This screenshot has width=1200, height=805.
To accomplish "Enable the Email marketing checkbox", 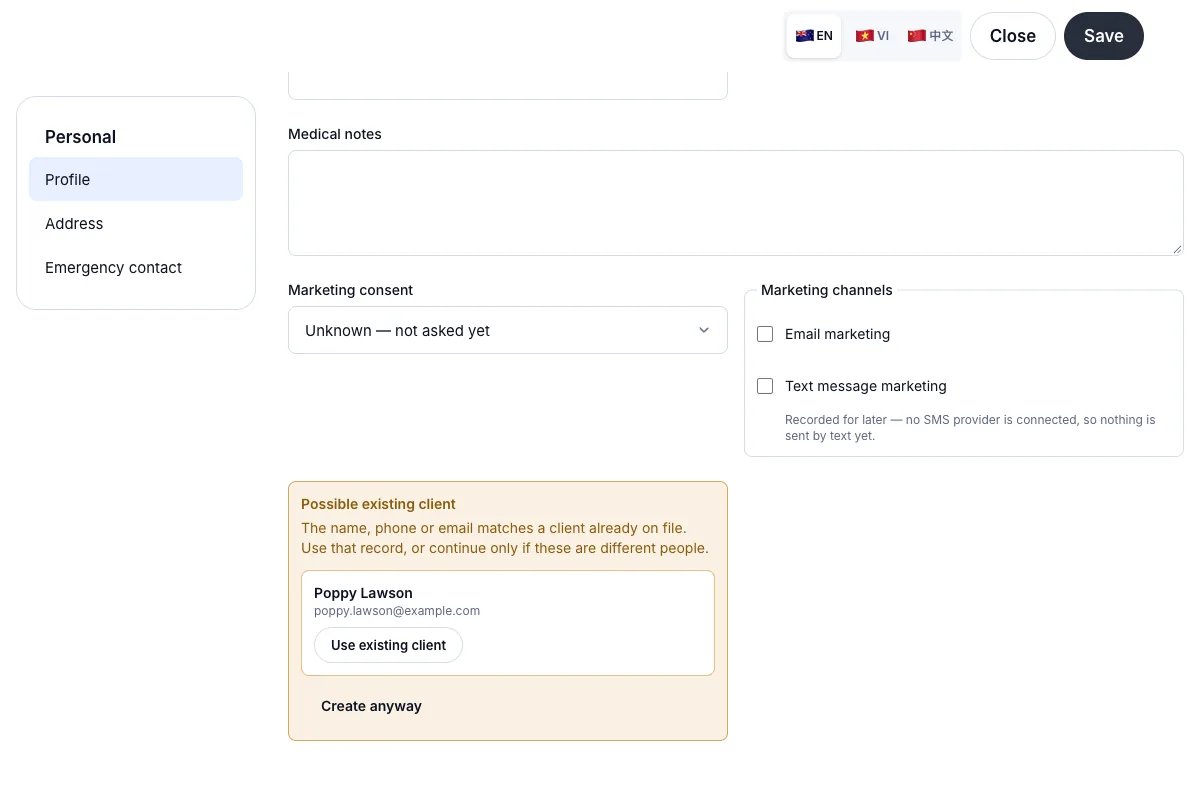I will pos(765,334).
